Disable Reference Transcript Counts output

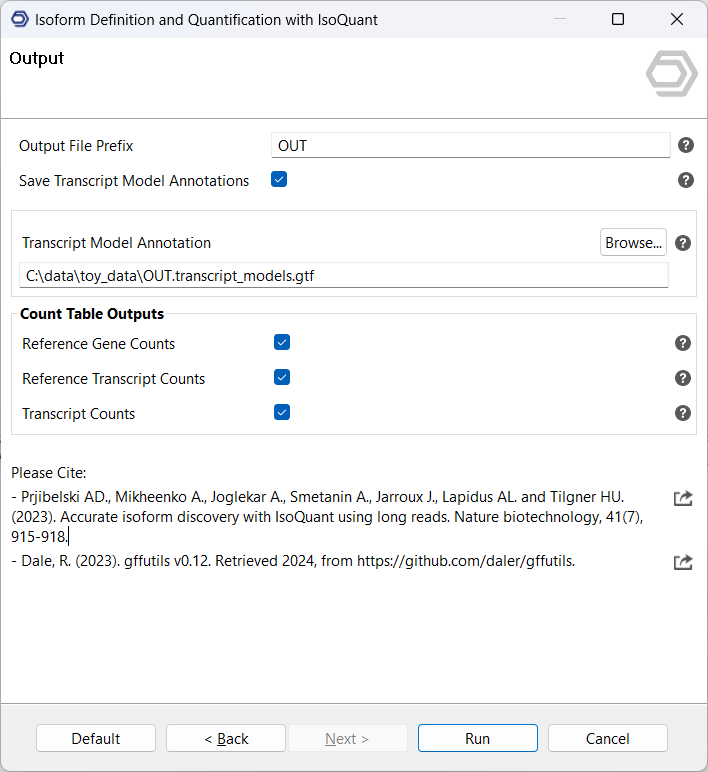[x=282, y=378]
